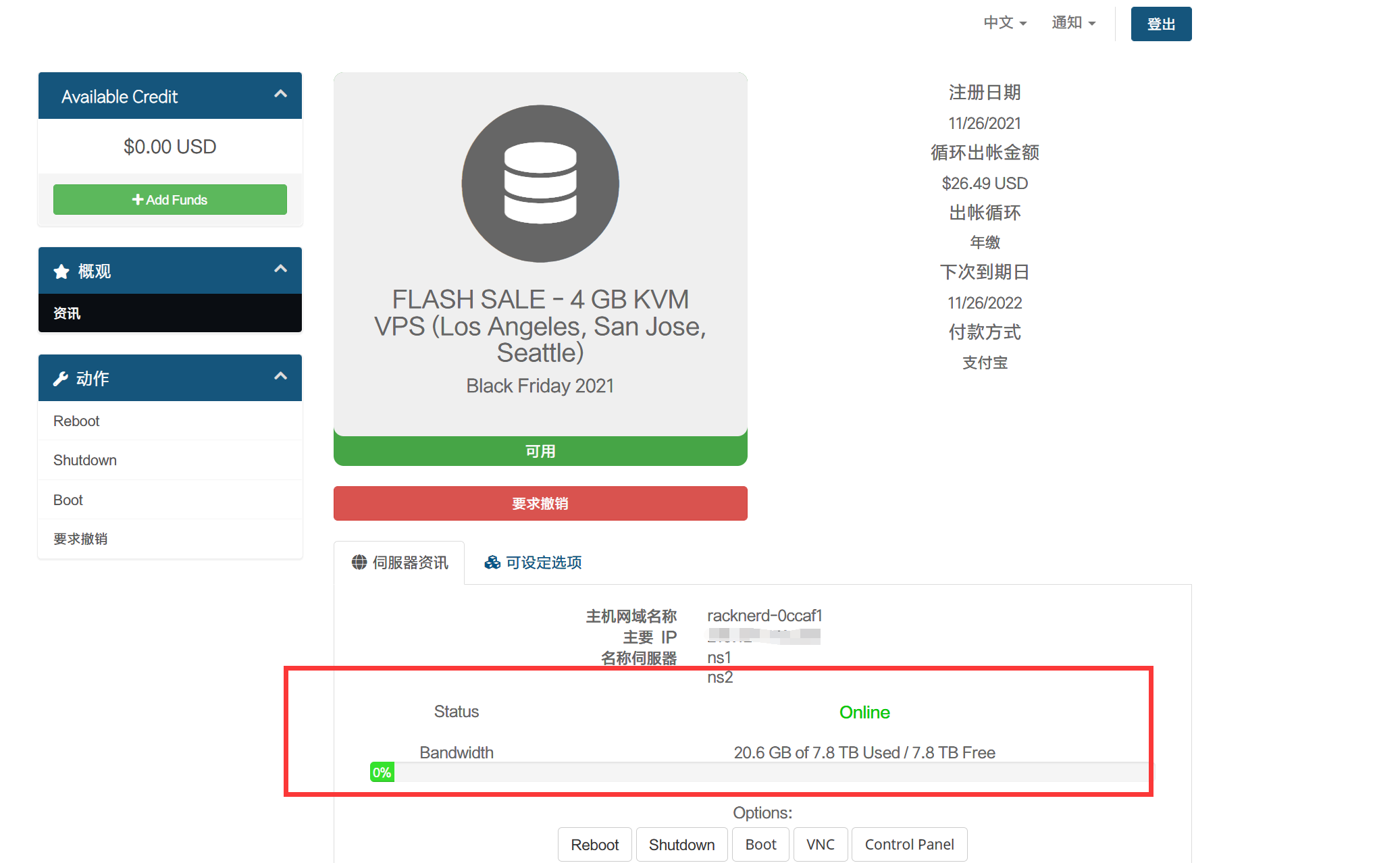Open the 中文 language dropdown
The height and width of the screenshot is (863, 1400).
[1005, 23]
